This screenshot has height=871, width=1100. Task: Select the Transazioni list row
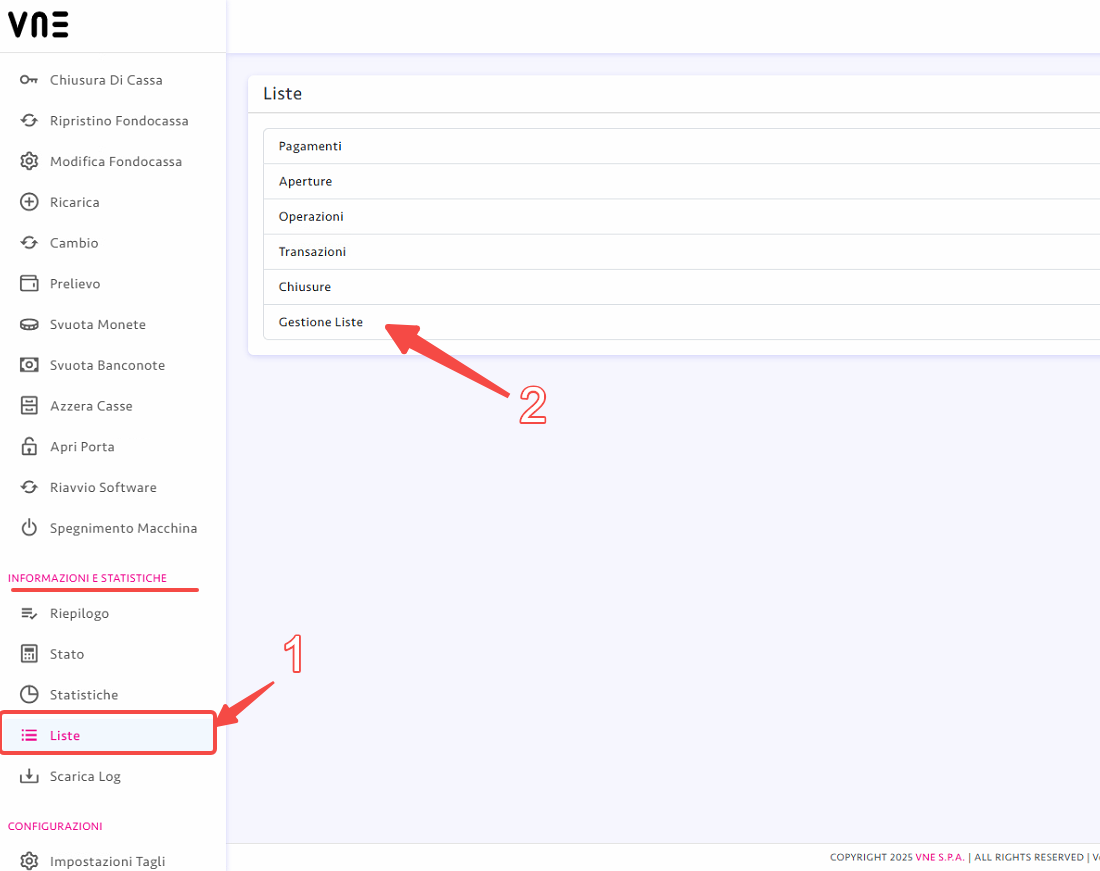681,252
